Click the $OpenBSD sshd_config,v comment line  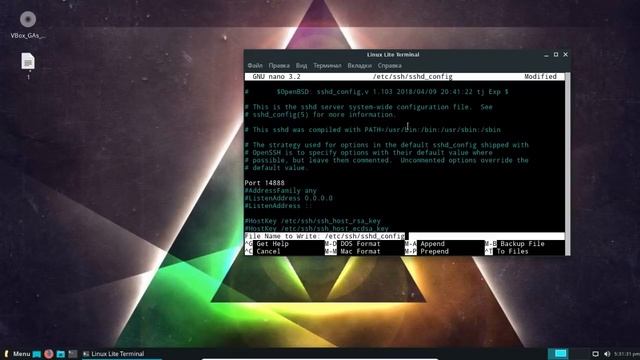point(377,92)
